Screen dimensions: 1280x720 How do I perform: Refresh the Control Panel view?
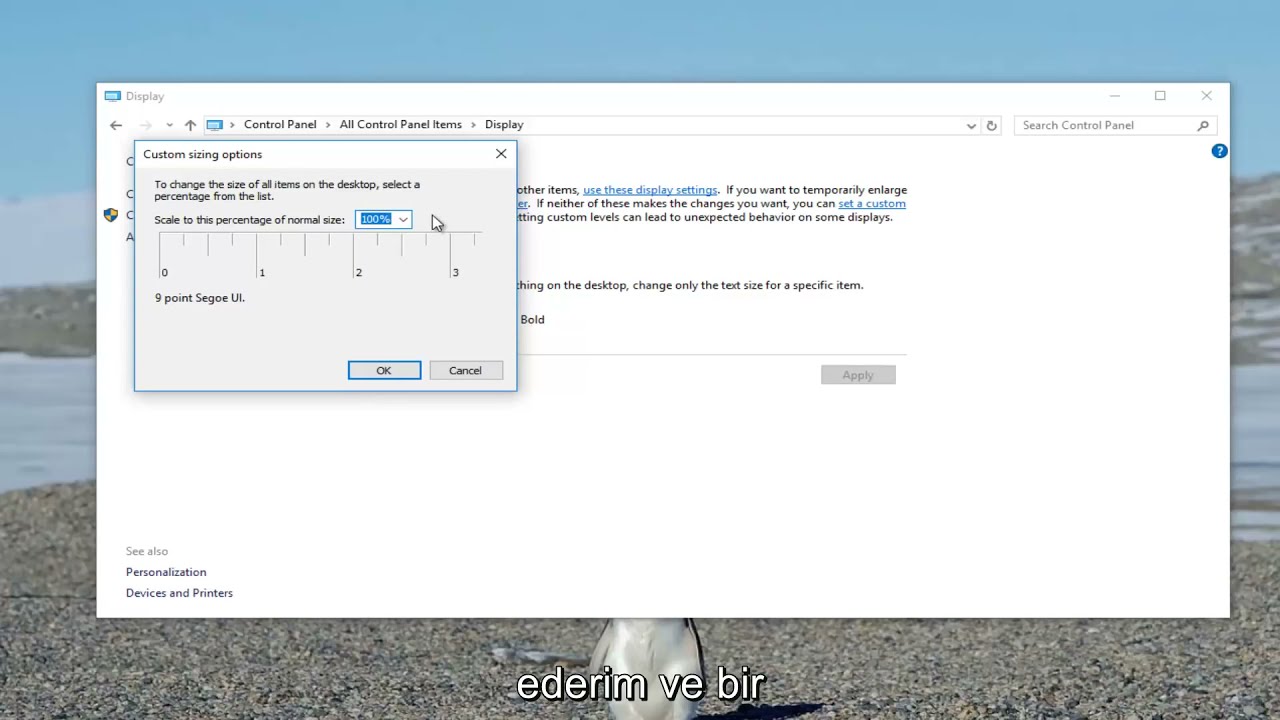pyautogui.click(x=991, y=126)
